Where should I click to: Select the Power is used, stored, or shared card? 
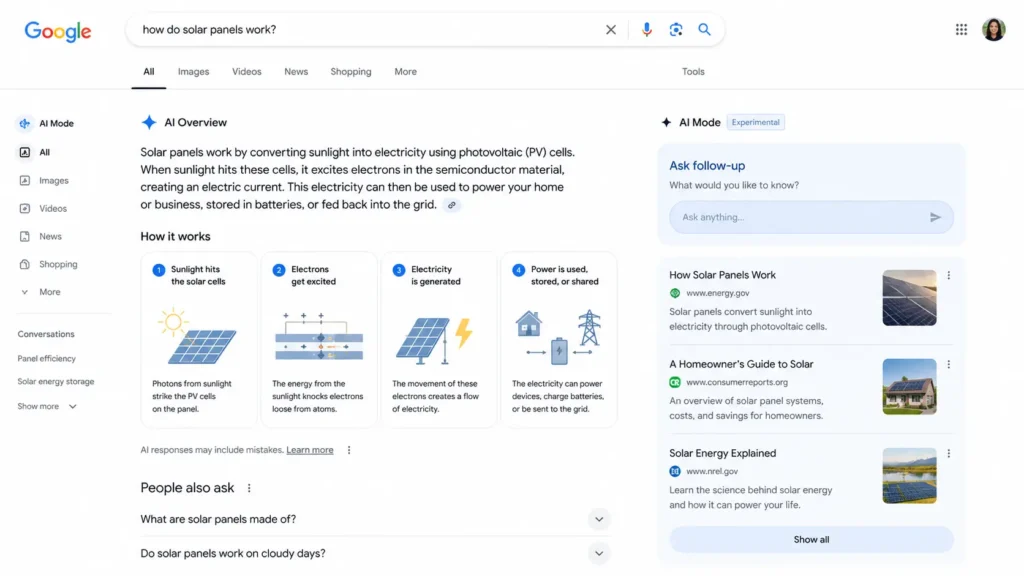point(559,340)
